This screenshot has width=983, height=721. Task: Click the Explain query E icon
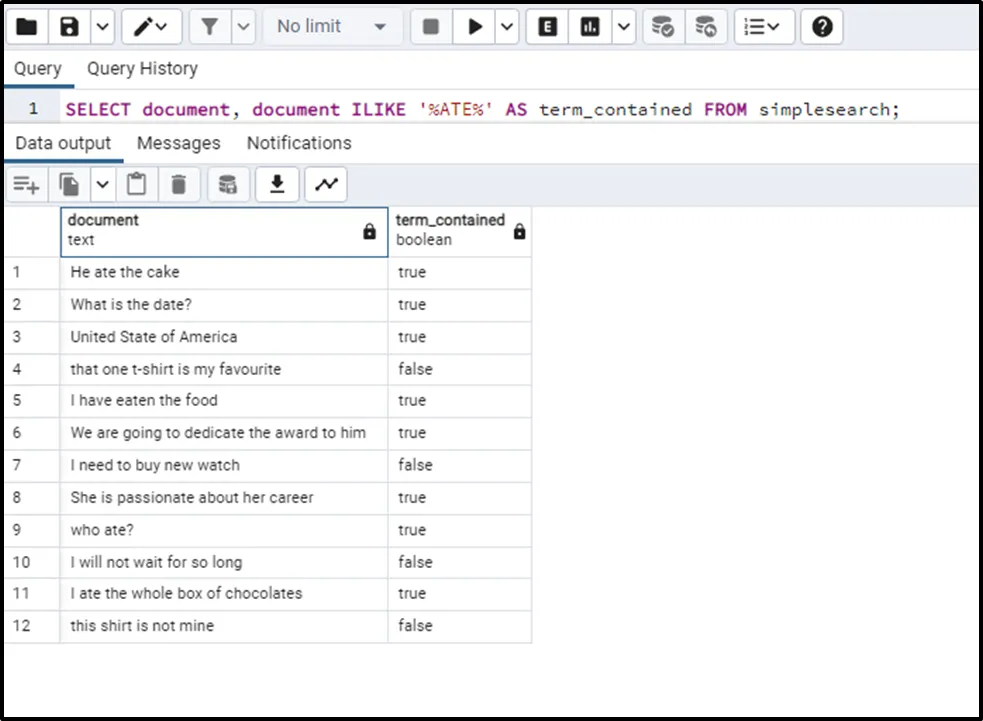tap(547, 27)
